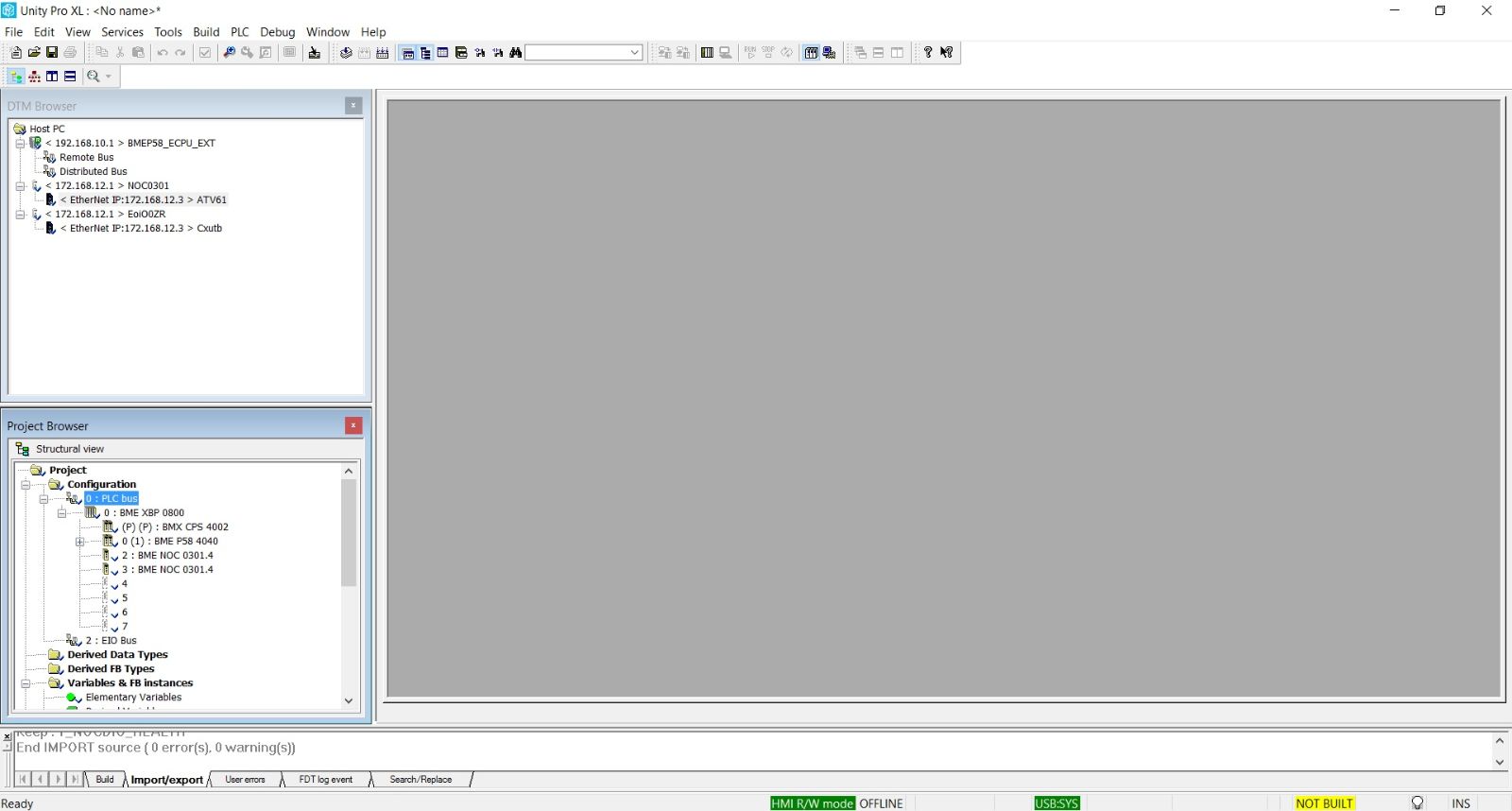Image resolution: width=1512 pixels, height=811 pixels.
Task: Open the Build menu
Action: point(206,32)
